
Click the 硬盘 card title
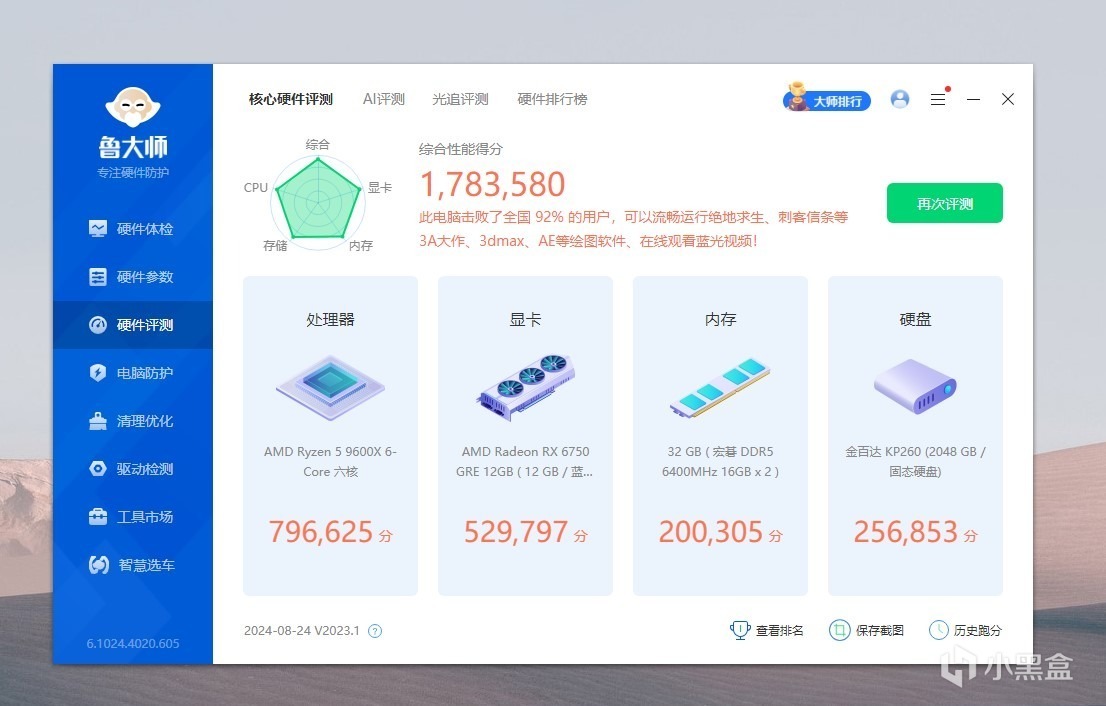tap(916, 319)
